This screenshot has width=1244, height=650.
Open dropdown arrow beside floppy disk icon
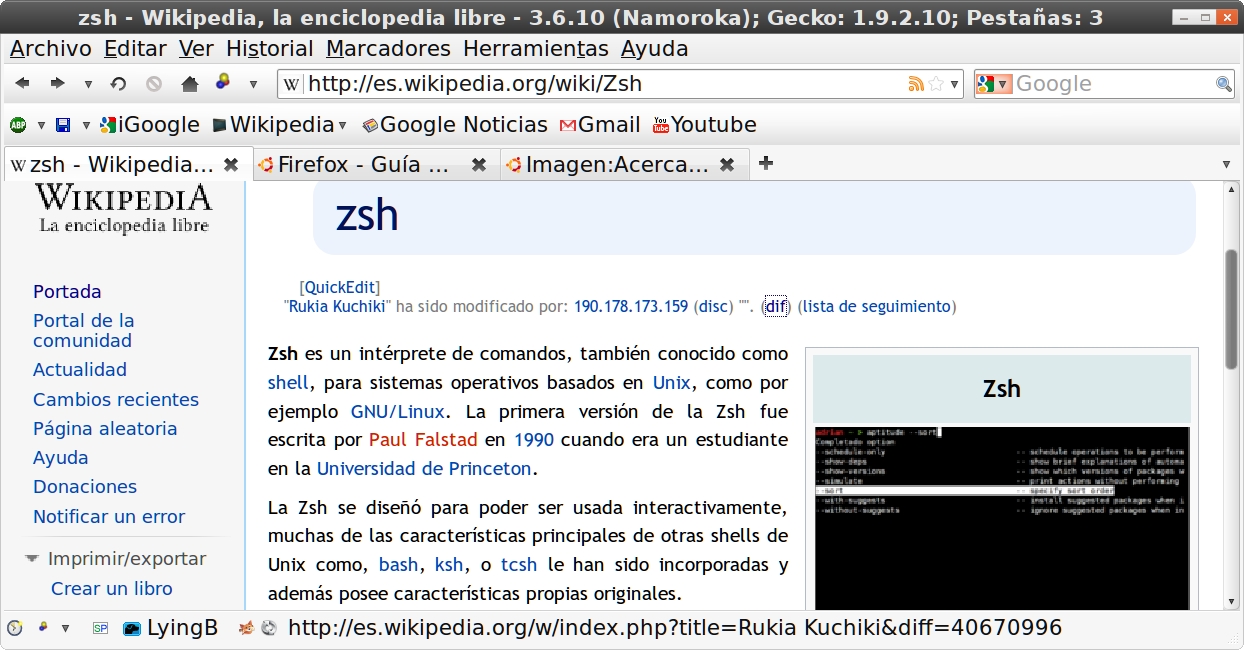point(86,126)
